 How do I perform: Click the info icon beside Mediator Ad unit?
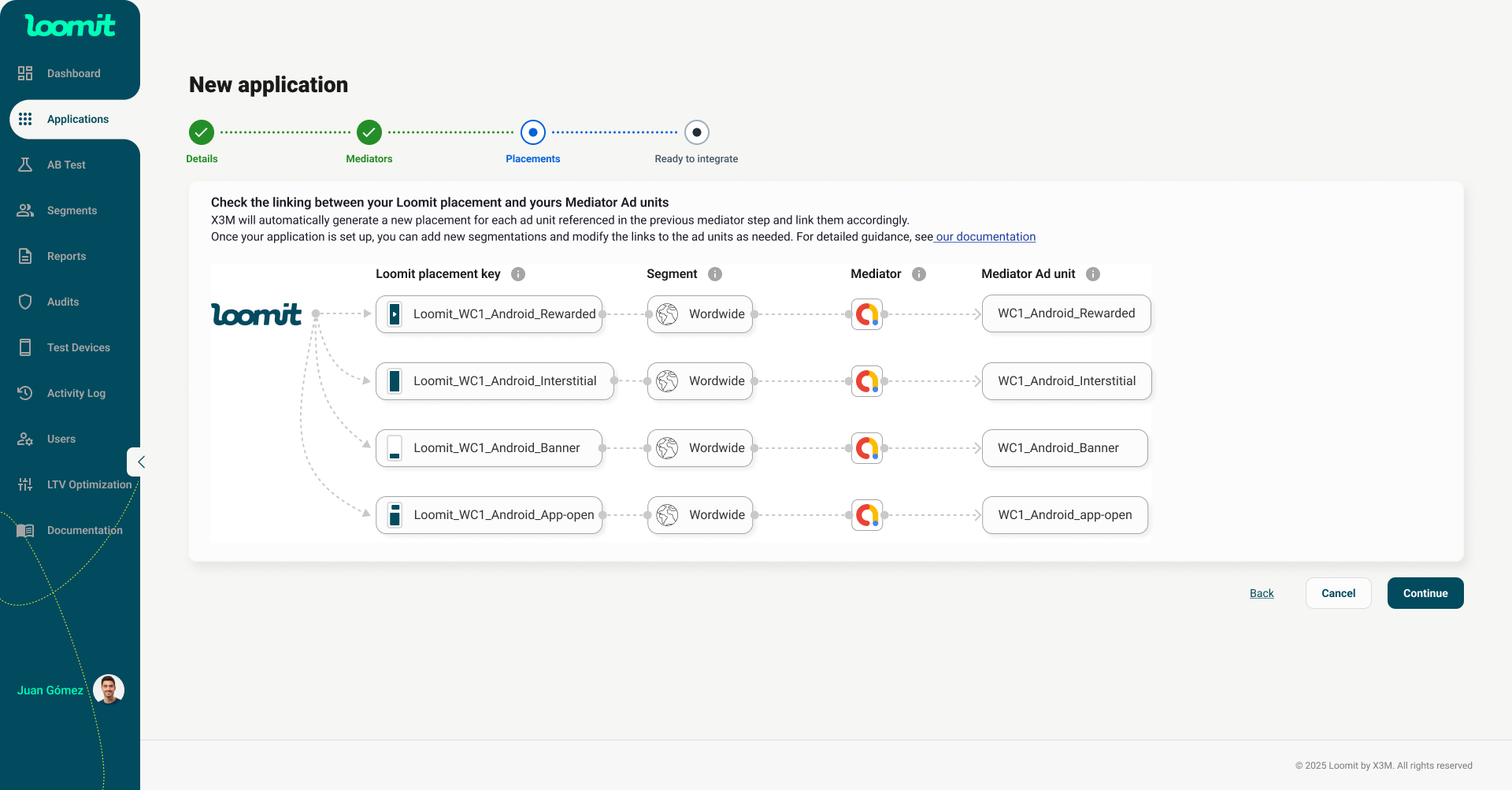coord(1093,274)
